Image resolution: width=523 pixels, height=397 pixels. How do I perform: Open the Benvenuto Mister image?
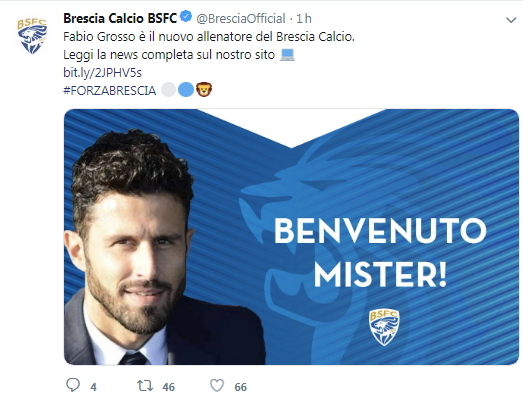(x=291, y=237)
